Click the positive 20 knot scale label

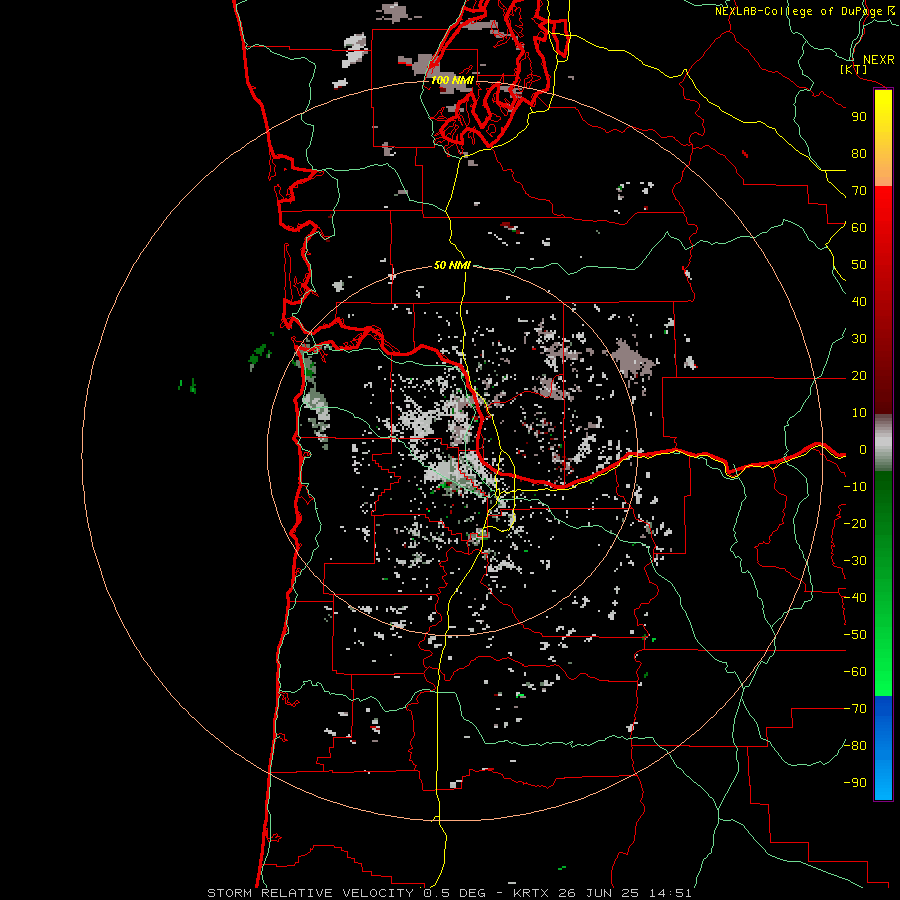(859, 375)
